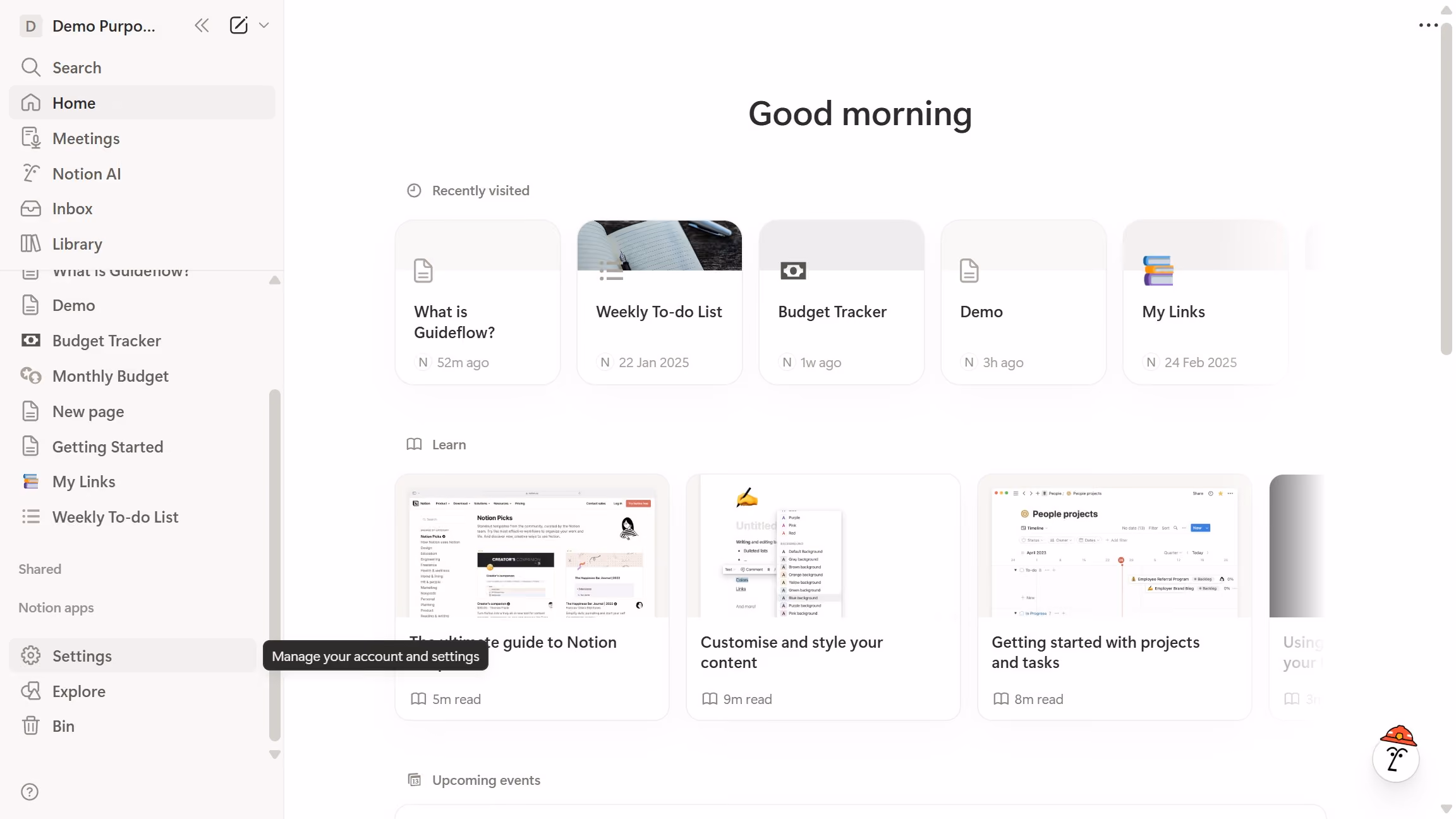Open Customise and style your content article

pyautogui.click(x=823, y=597)
